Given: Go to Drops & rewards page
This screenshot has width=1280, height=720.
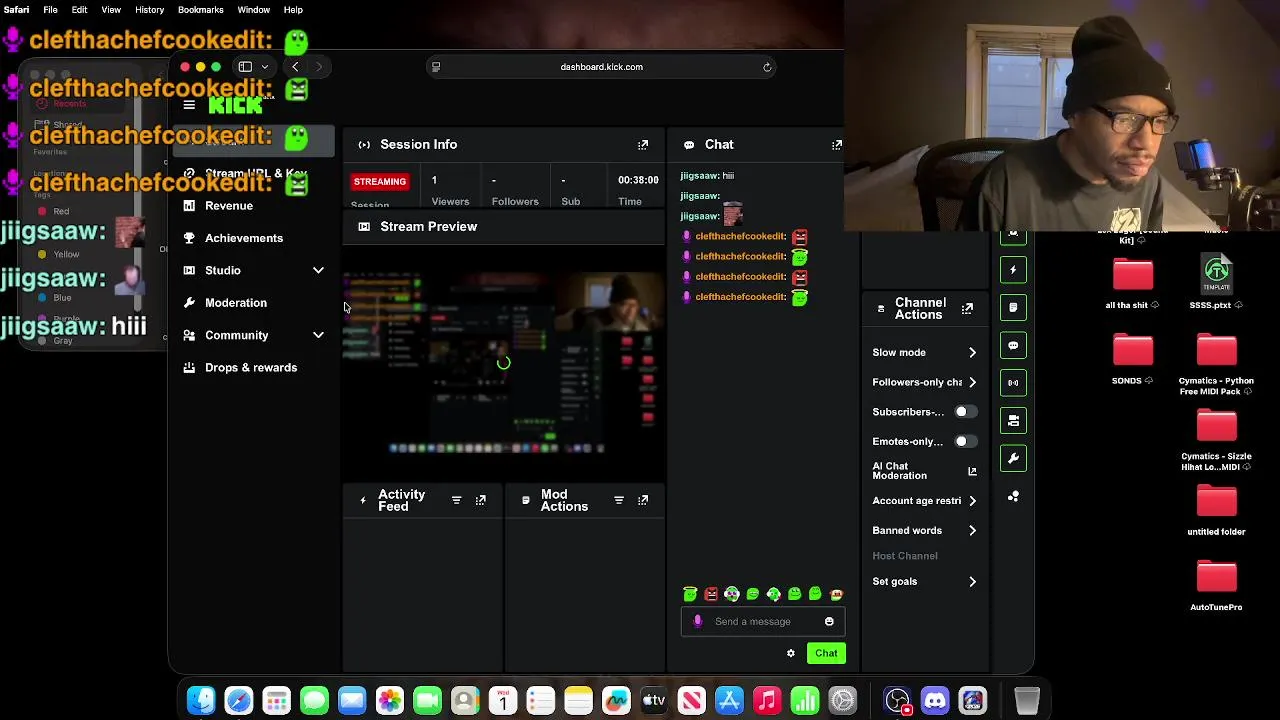Looking at the screenshot, I should 251,368.
